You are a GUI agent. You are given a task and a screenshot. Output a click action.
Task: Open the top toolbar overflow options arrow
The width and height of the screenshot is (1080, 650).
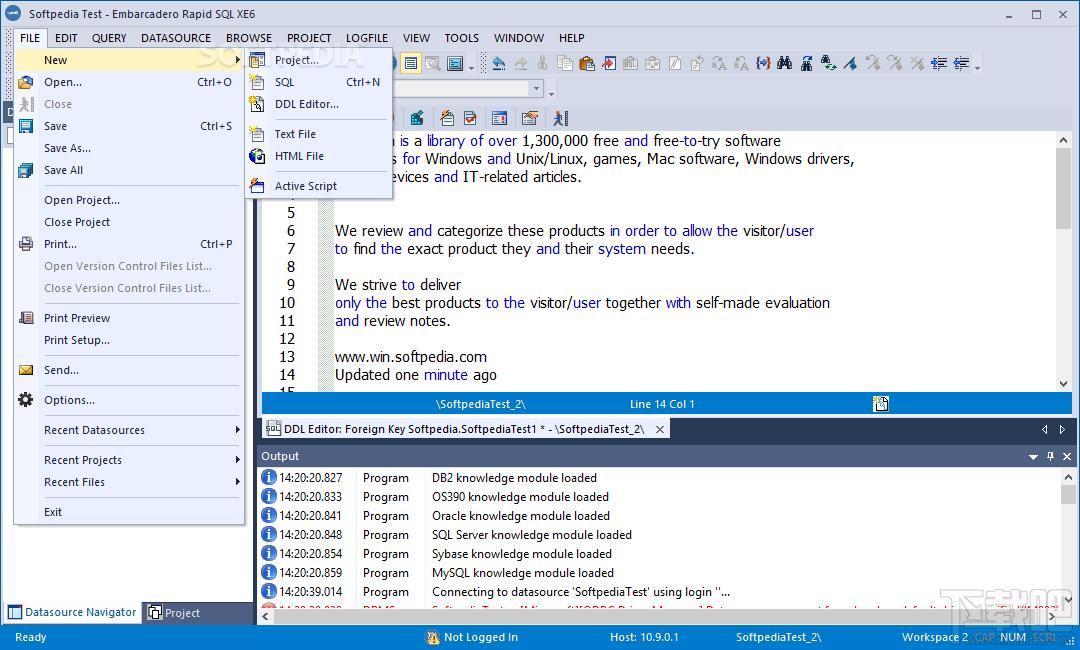pos(977,66)
